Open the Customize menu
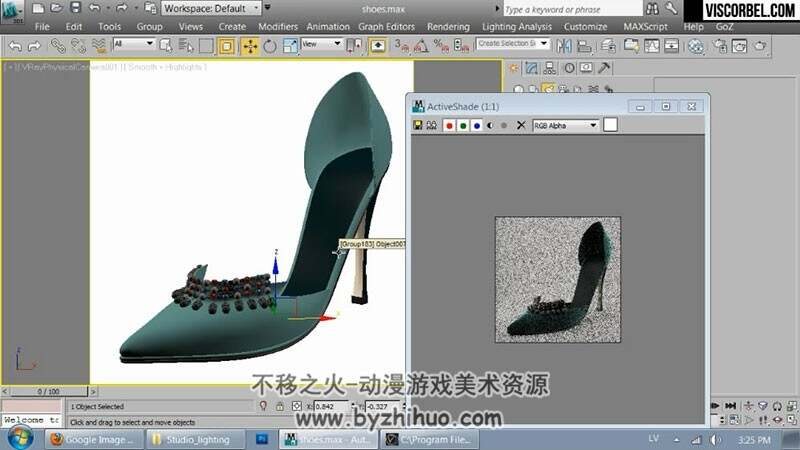800x450 pixels. coord(585,27)
